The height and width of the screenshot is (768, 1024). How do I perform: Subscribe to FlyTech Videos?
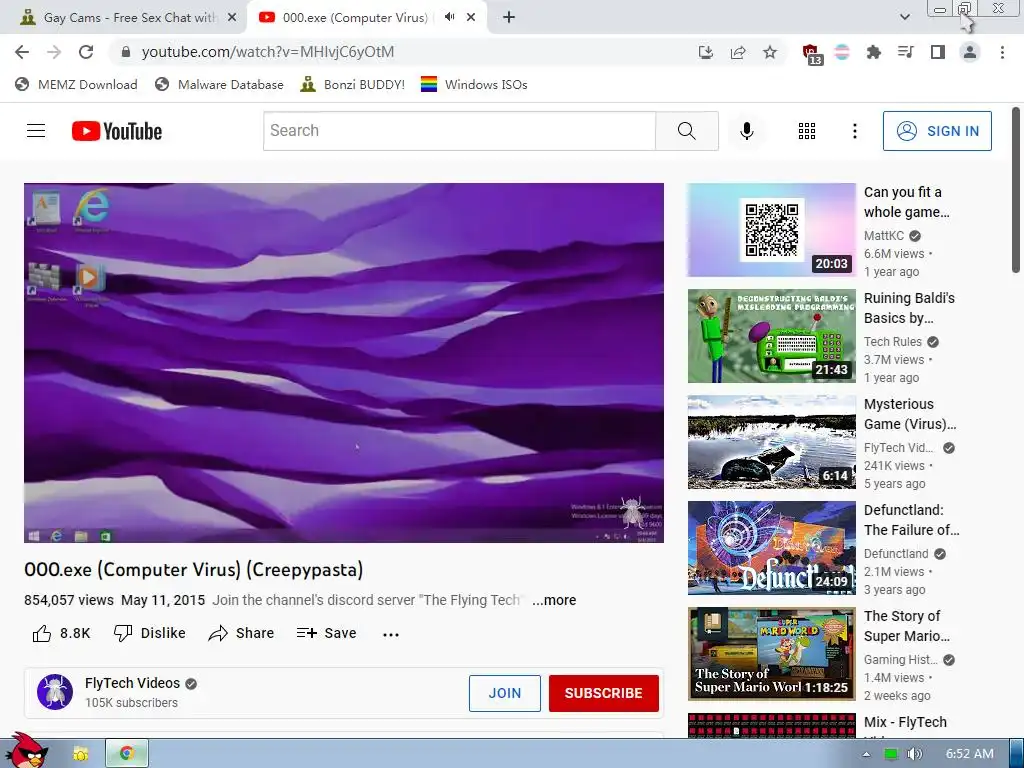[x=603, y=693]
